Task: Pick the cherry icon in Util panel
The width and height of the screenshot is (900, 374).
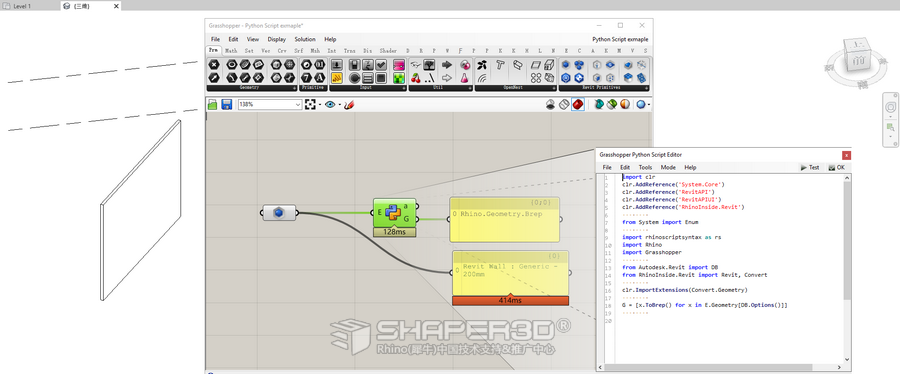Action: pos(416,77)
